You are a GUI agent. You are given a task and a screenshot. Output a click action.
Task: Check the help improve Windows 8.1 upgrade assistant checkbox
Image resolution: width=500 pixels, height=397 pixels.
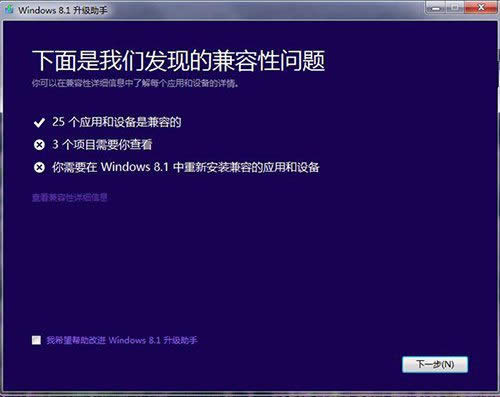[36, 340]
